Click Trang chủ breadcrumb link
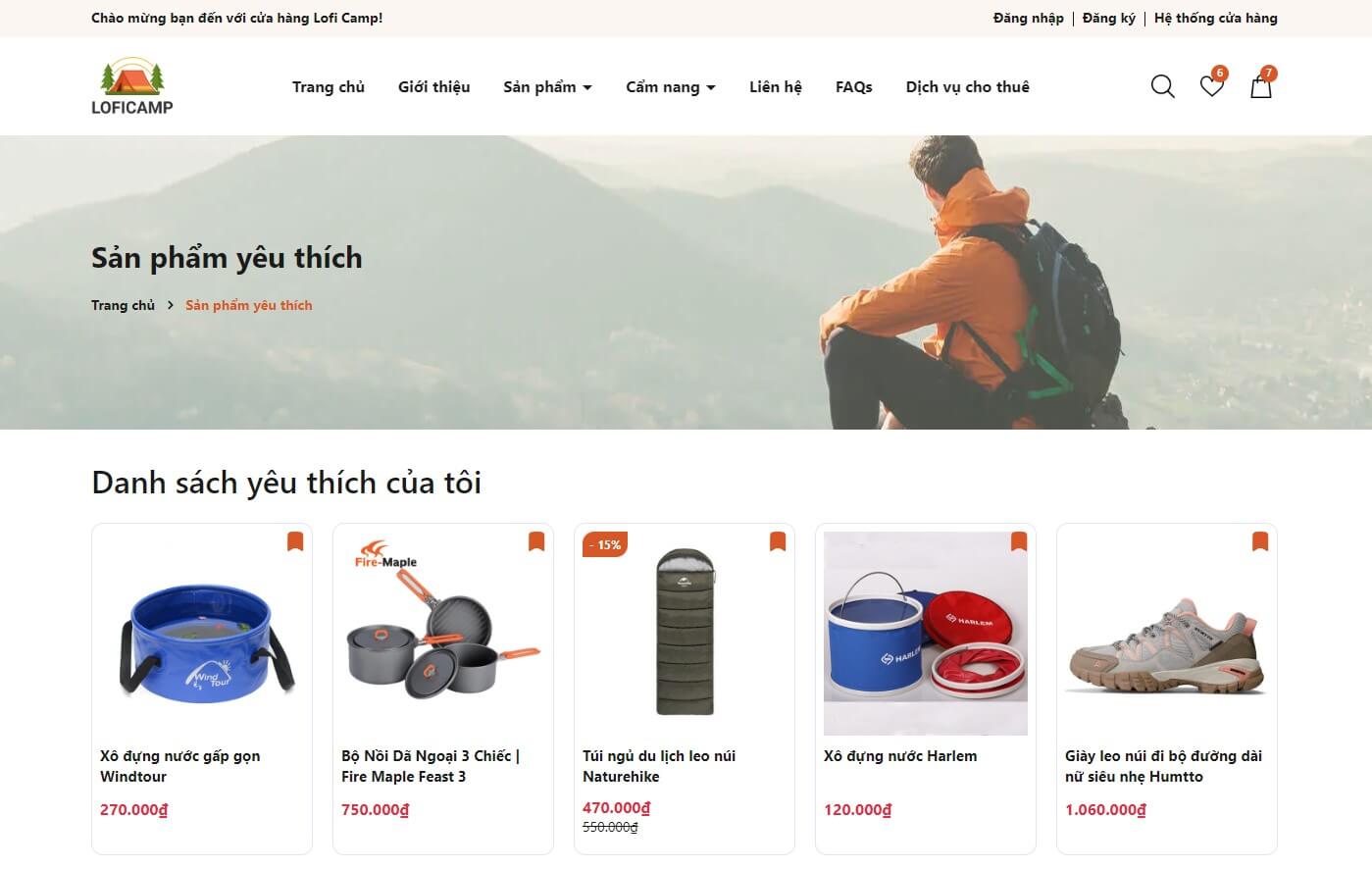 [x=123, y=305]
